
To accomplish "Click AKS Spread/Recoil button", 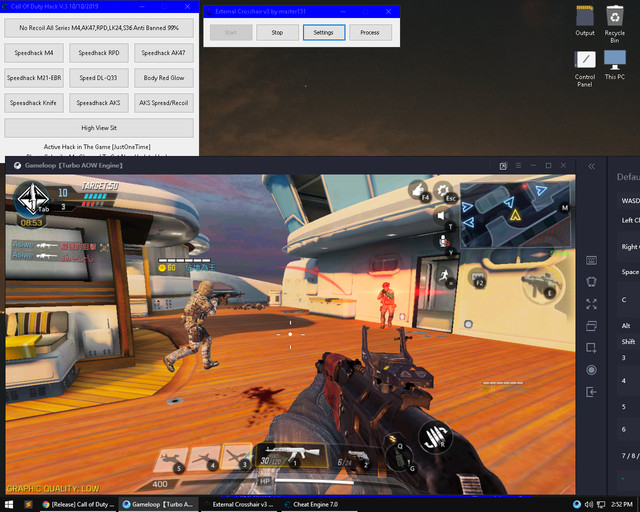I will tap(164, 102).
